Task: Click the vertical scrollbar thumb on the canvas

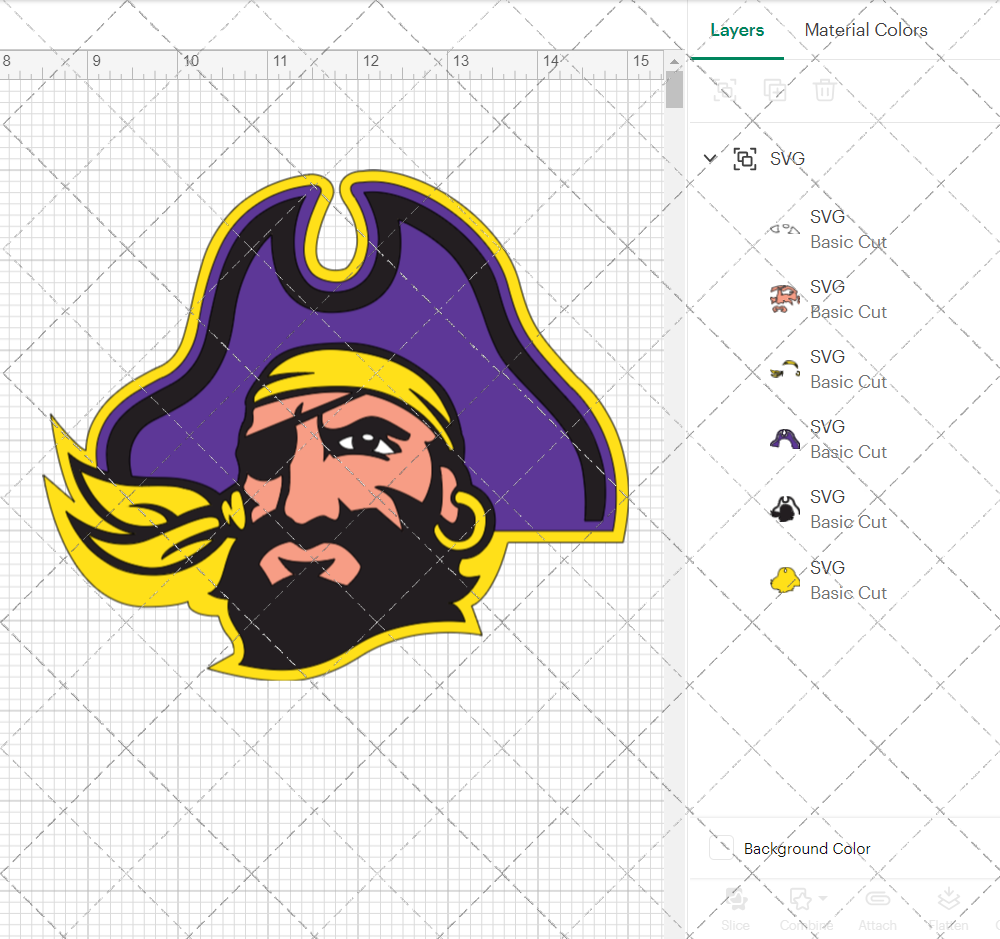Action: pos(674,89)
